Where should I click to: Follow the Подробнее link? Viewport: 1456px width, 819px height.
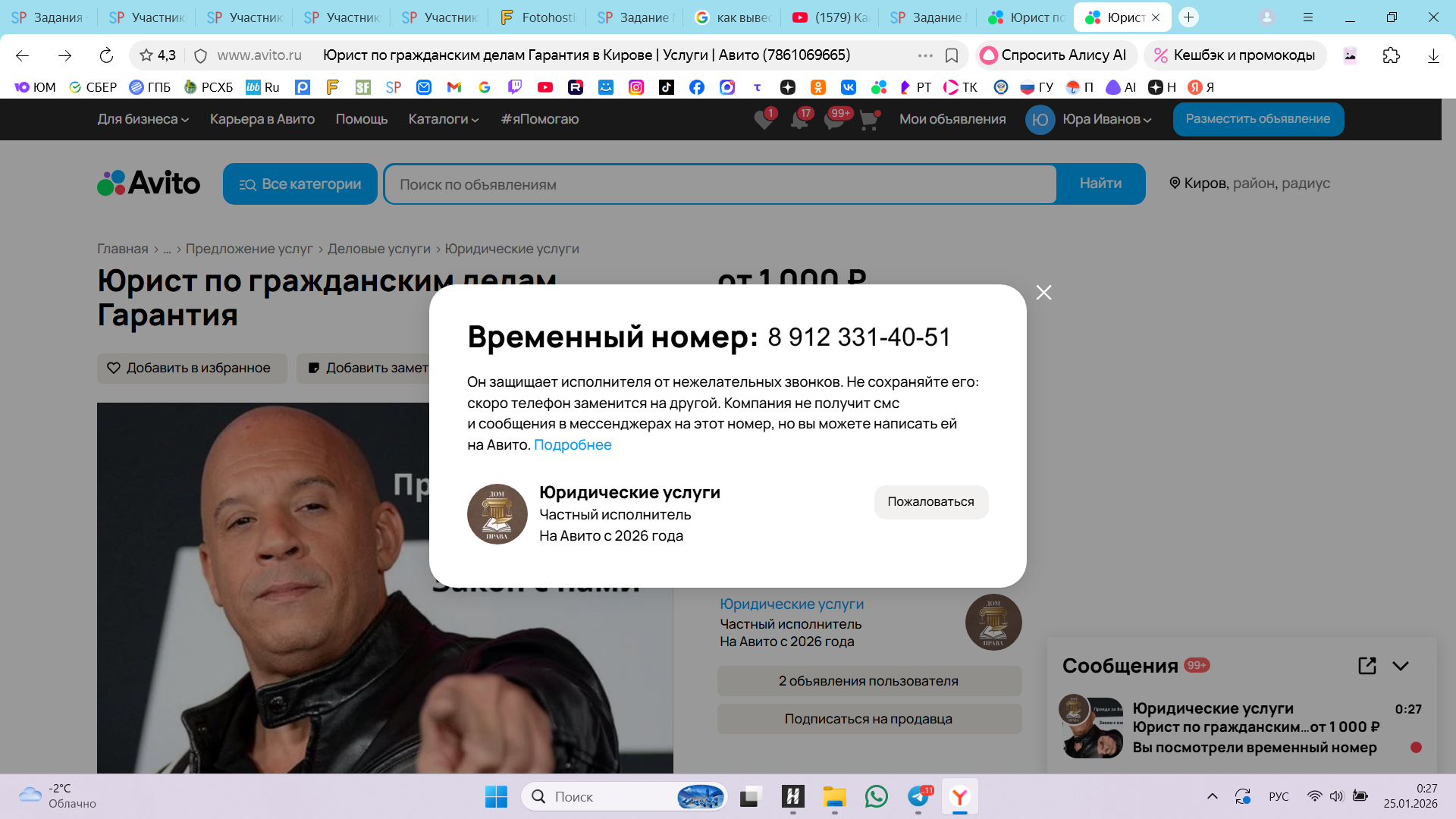point(573,445)
